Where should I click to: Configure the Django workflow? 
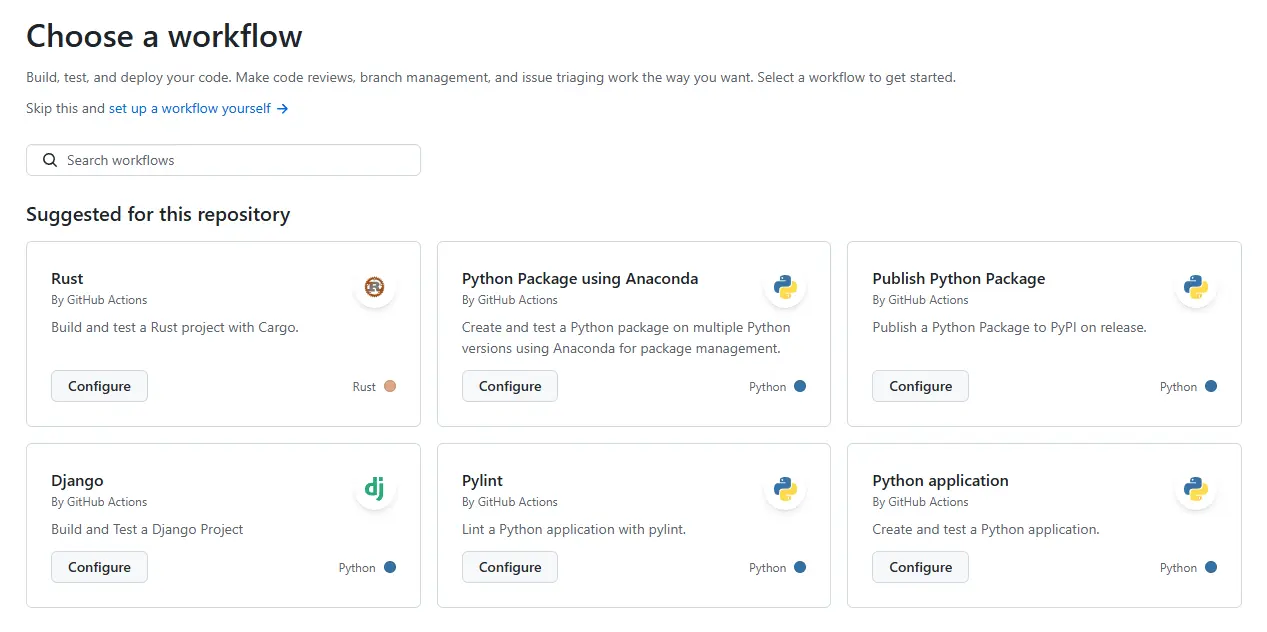(x=99, y=567)
